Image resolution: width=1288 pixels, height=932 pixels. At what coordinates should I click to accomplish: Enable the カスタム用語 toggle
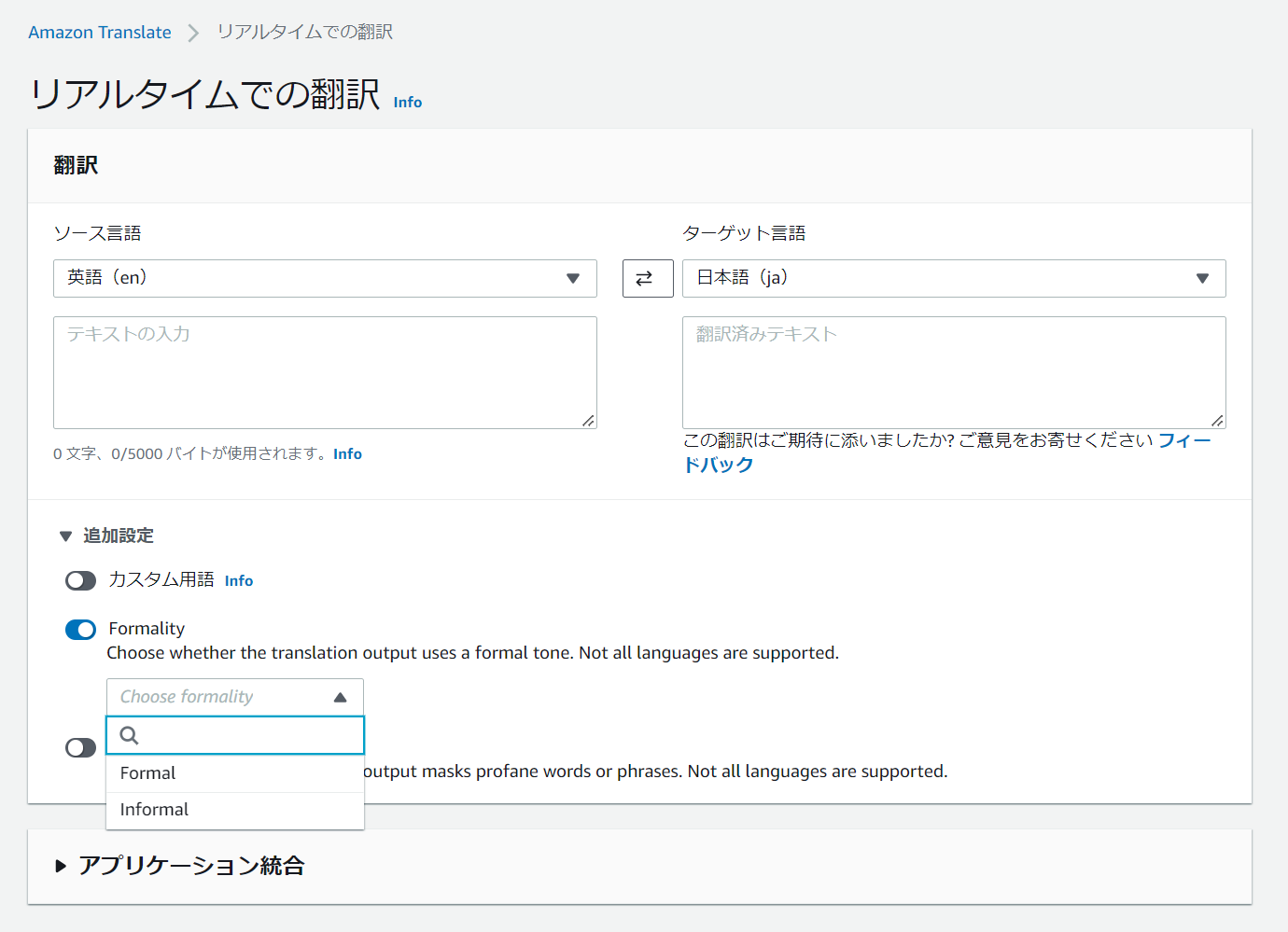81,581
